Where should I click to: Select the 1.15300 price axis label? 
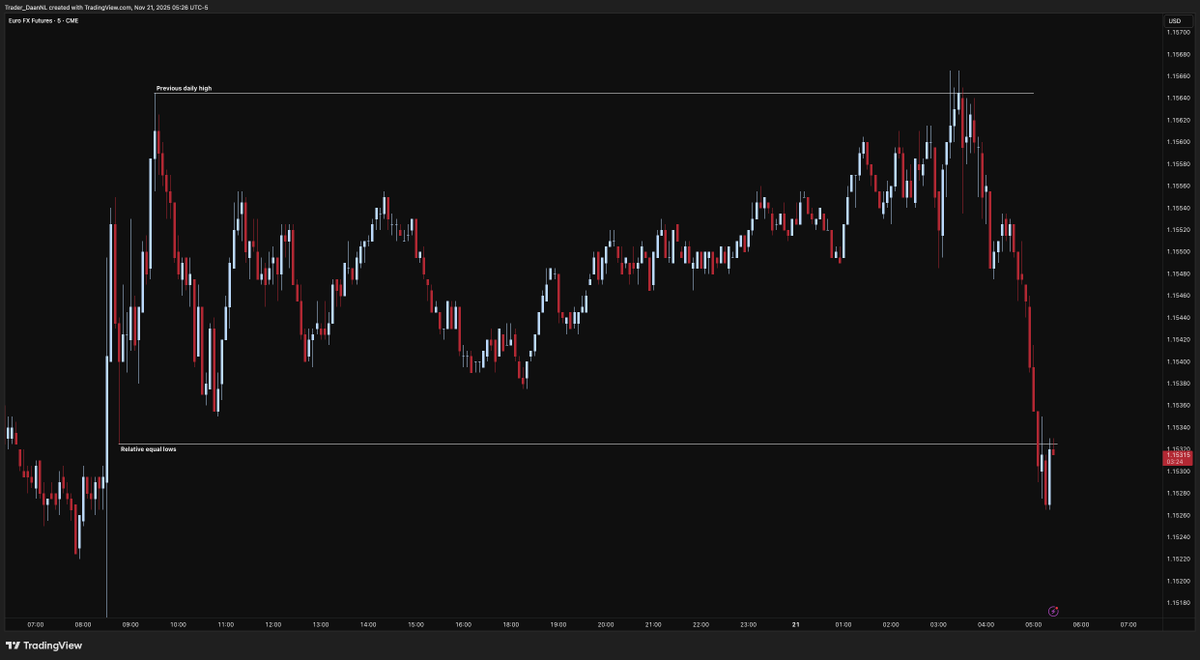tap(1178, 471)
